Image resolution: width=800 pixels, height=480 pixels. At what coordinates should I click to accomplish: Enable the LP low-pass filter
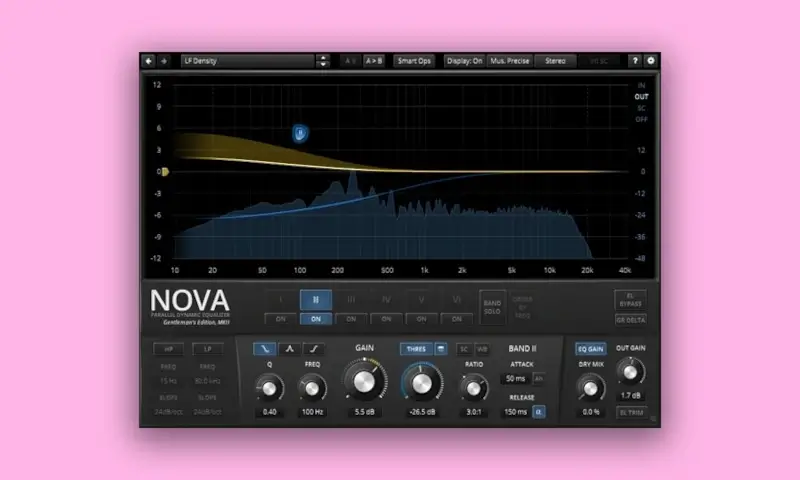(208, 349)
